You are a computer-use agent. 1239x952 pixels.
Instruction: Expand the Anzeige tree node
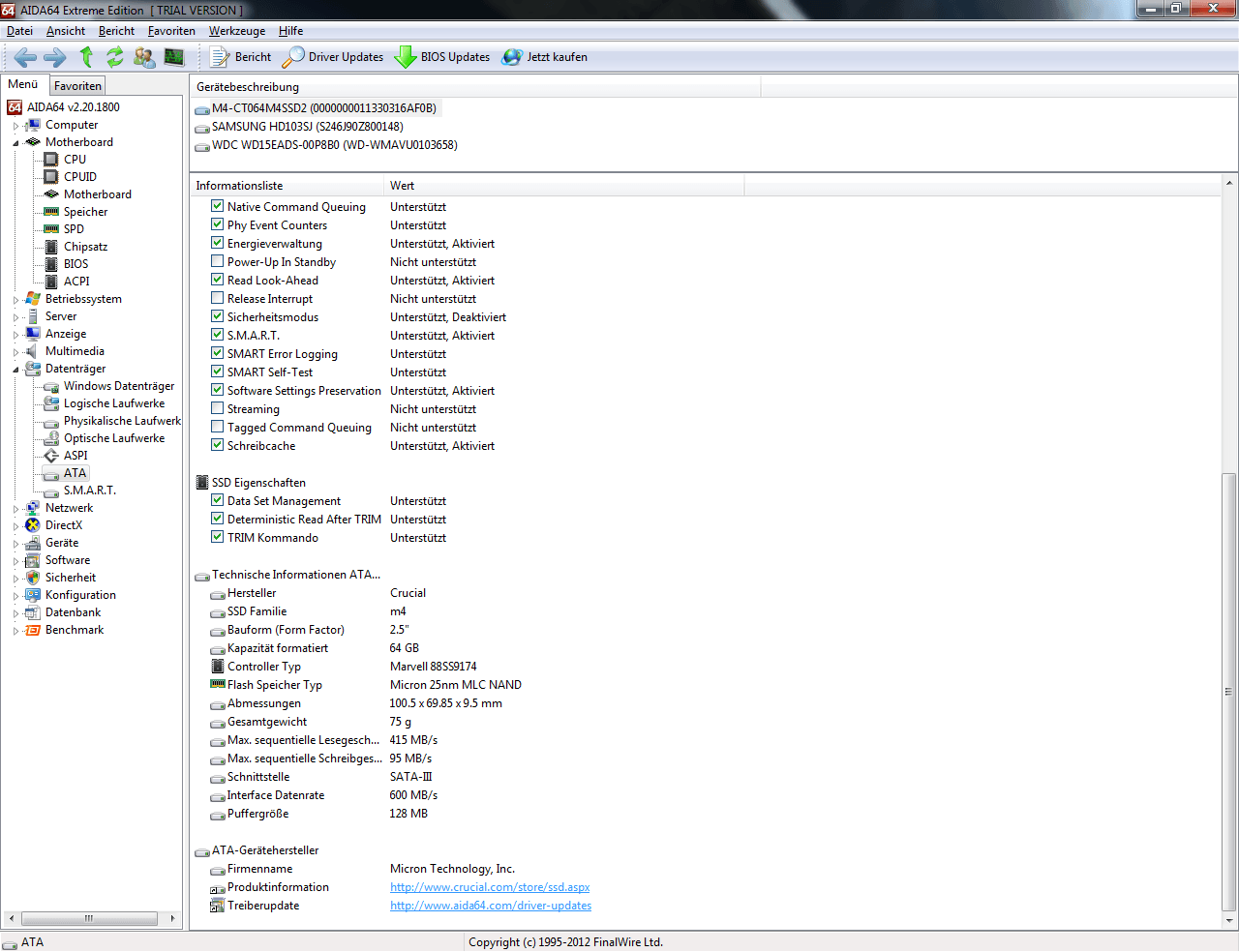click(15, 335)
